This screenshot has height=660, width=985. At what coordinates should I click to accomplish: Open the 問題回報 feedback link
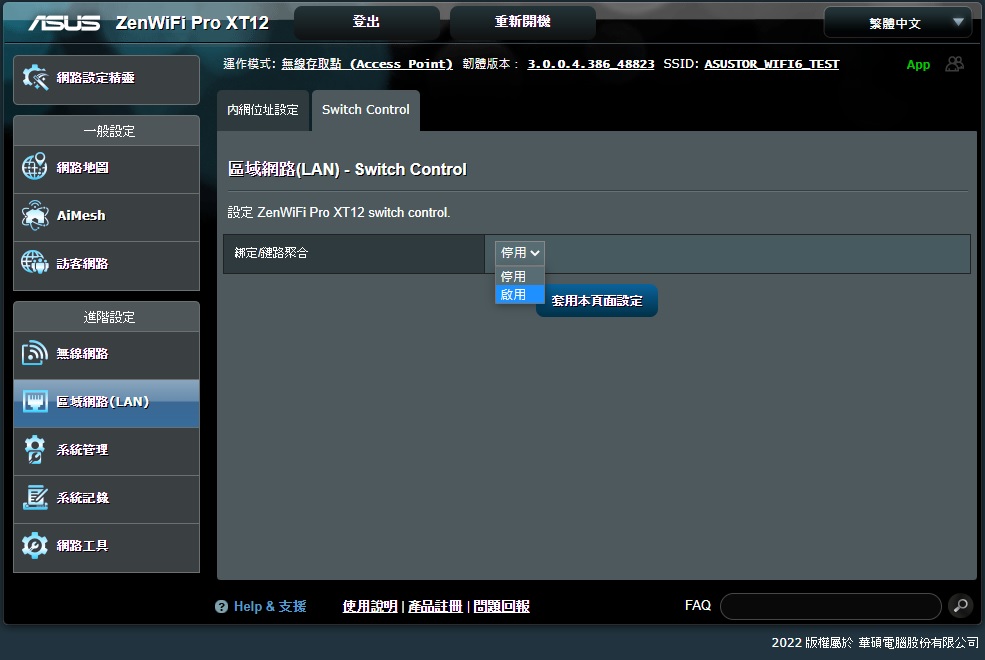point(501,607)
